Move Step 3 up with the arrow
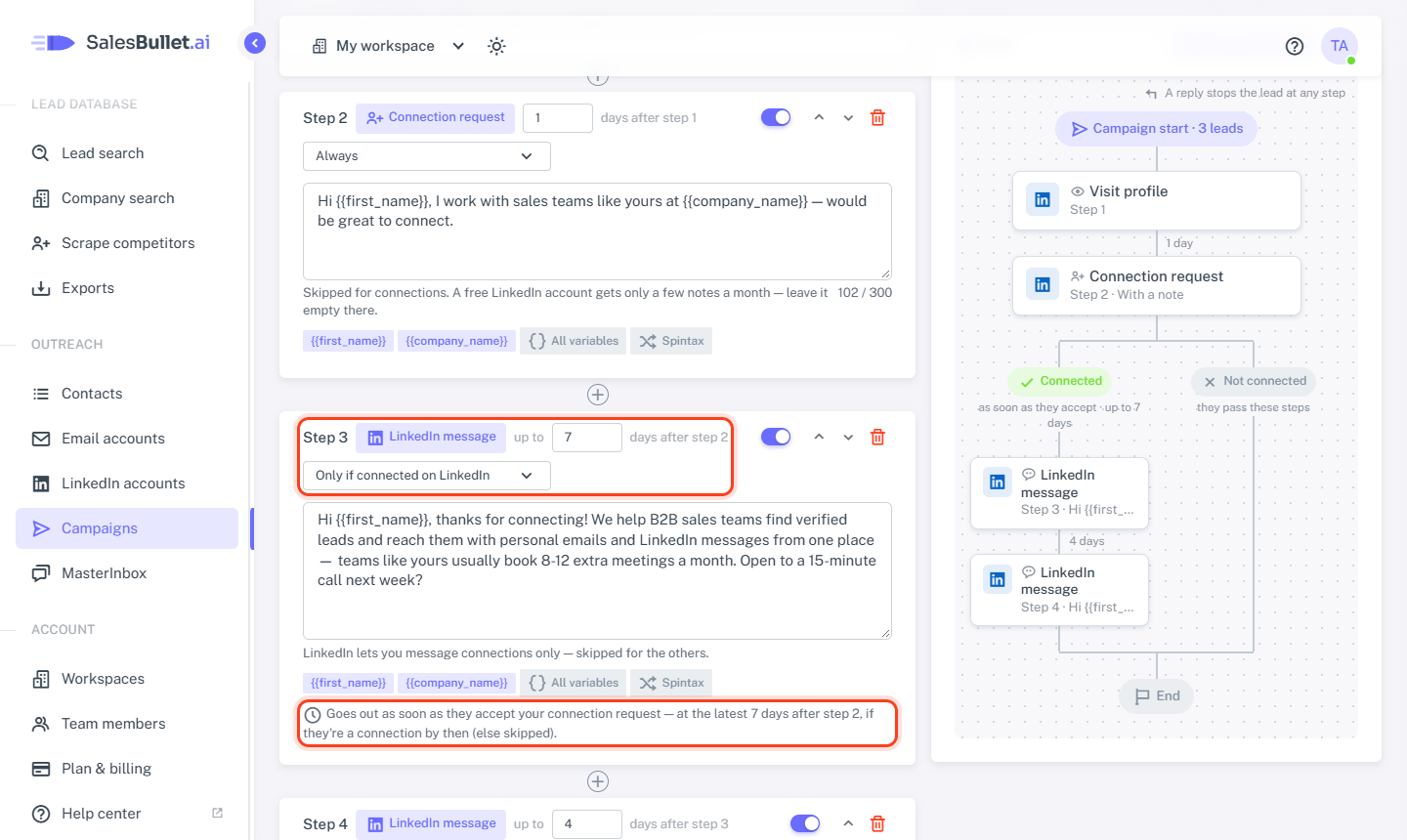 [819, 437]
